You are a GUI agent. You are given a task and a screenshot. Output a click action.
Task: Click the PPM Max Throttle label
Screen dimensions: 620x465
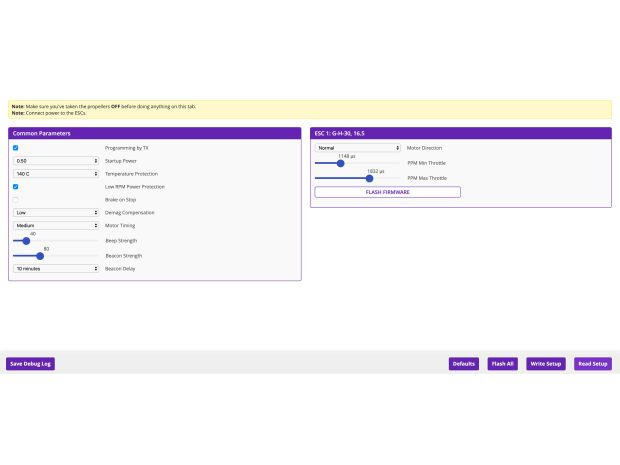pos(427,178)
